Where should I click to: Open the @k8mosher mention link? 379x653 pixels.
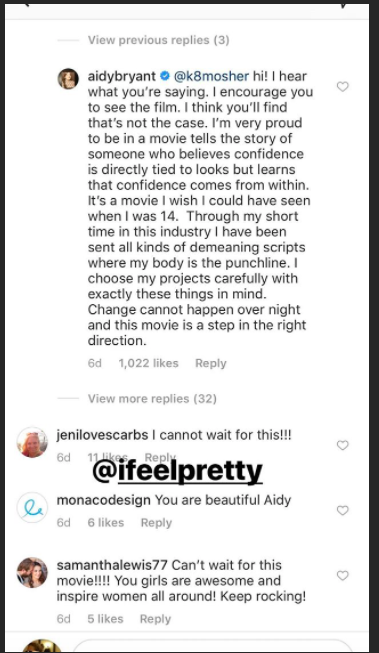(211, 77)
